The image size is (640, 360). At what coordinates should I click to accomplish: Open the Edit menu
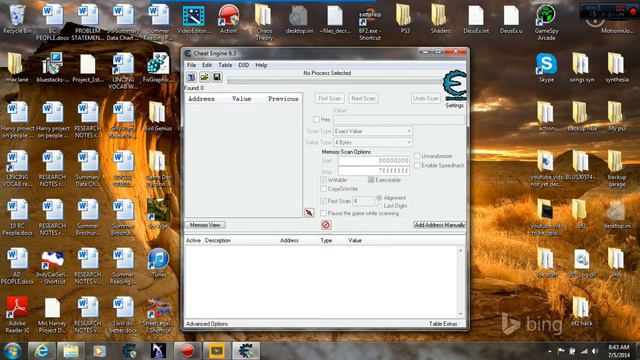coord(207,65)
